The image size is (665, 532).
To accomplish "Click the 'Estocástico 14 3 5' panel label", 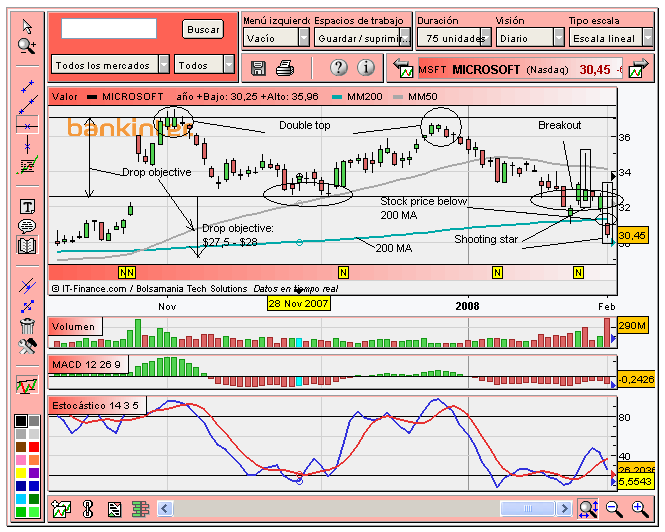I will pyautogui.click(x=97, y=406).
